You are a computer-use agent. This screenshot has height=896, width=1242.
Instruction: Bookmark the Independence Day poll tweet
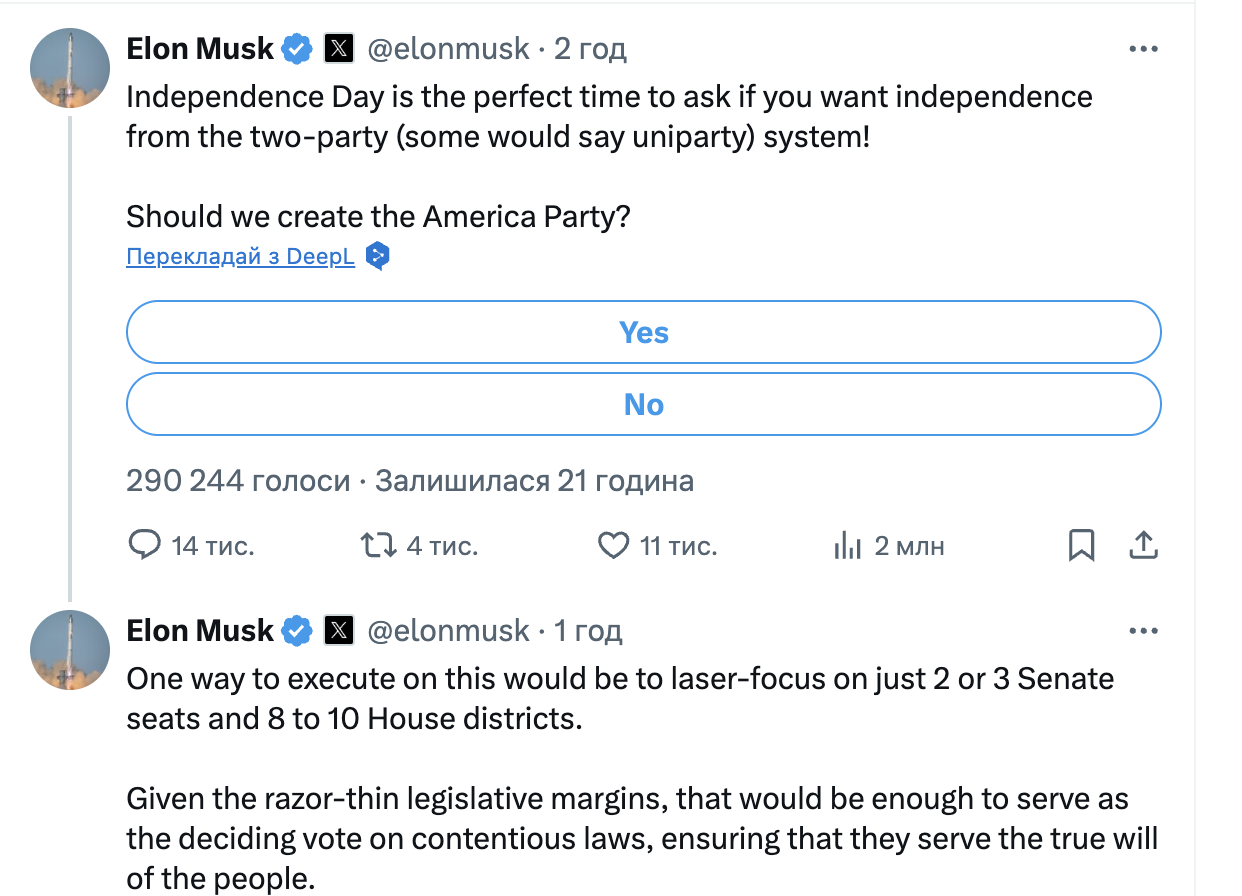[1081, 545]
